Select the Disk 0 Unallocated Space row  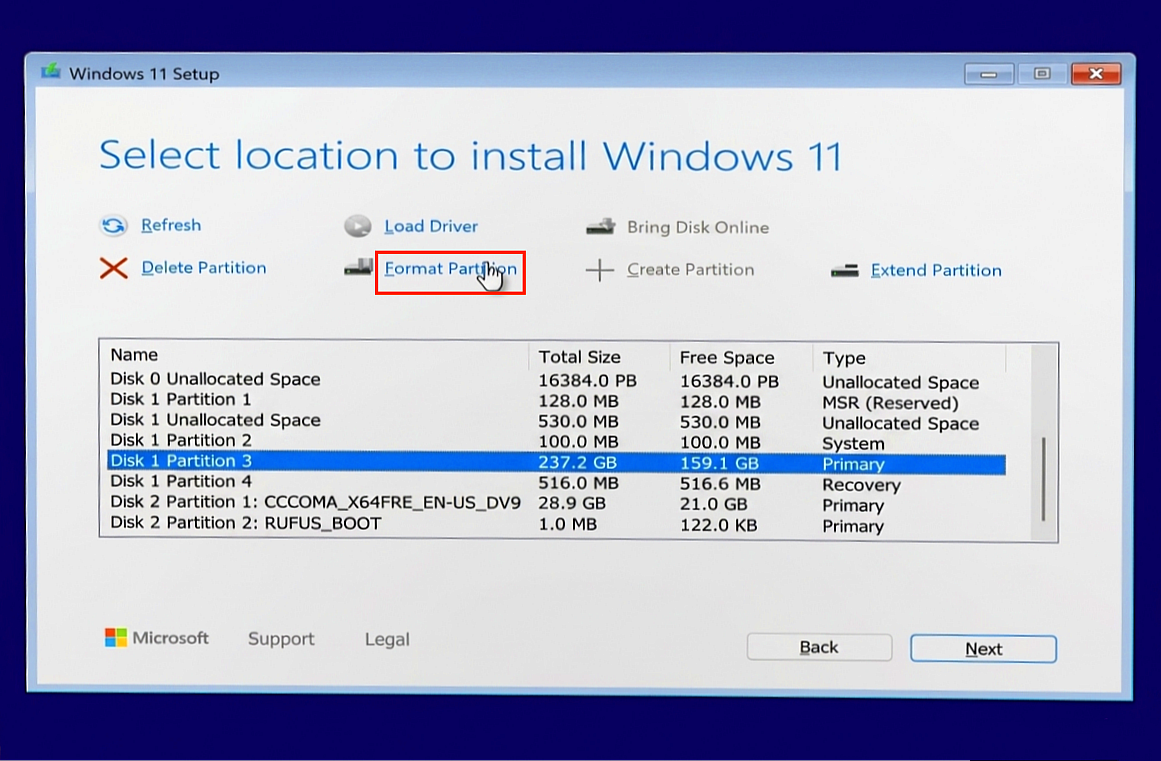(x=556, y=380)
